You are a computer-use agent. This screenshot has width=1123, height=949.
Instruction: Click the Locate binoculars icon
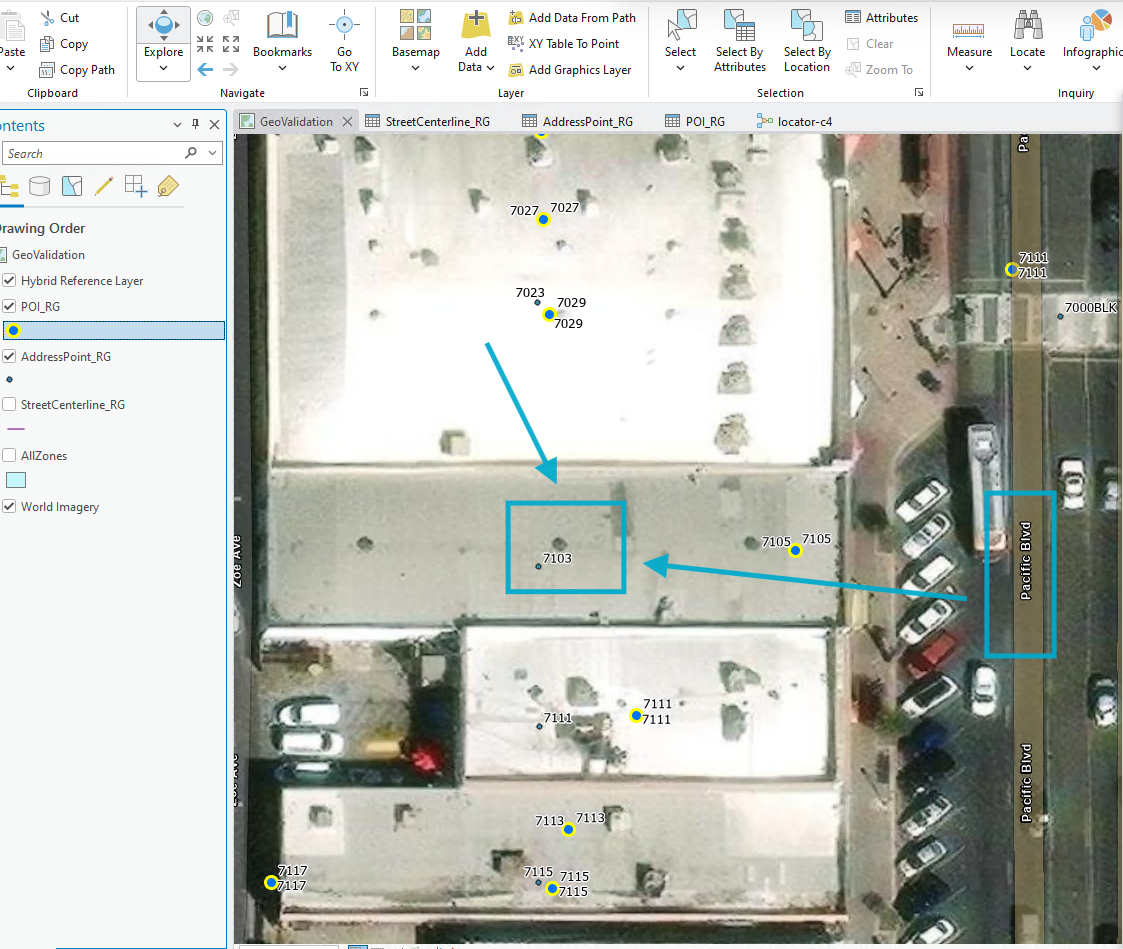pos(1027,26)
